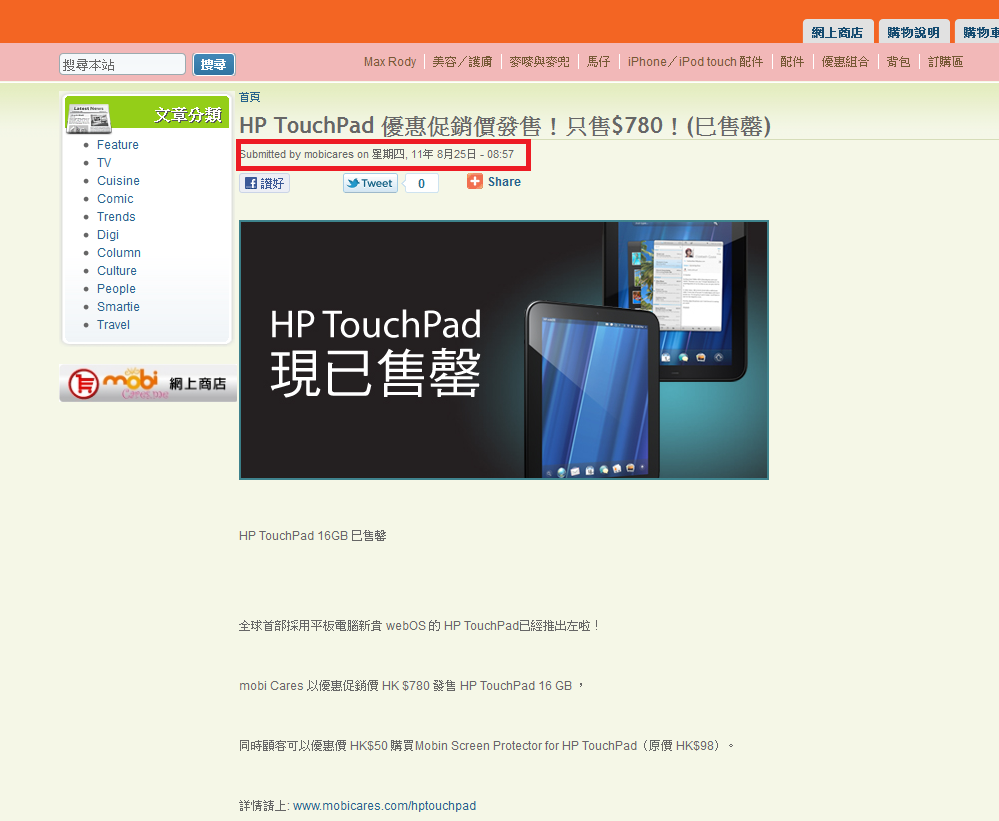Open the orange plus Share button
Viewport: 999px width, 821px height.
(x=494, y=182)
